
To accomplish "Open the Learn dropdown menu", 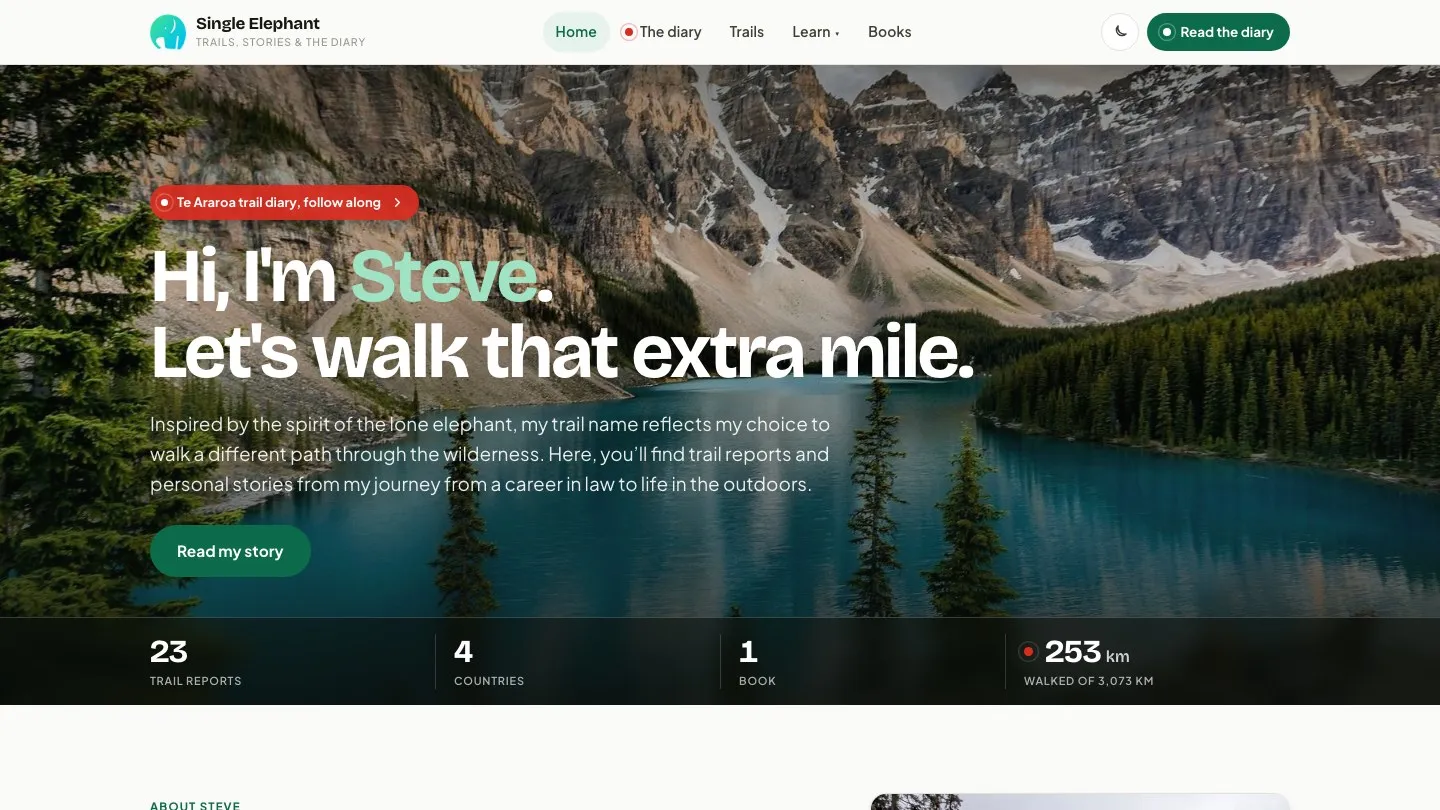I will click(x=816, y=32).
